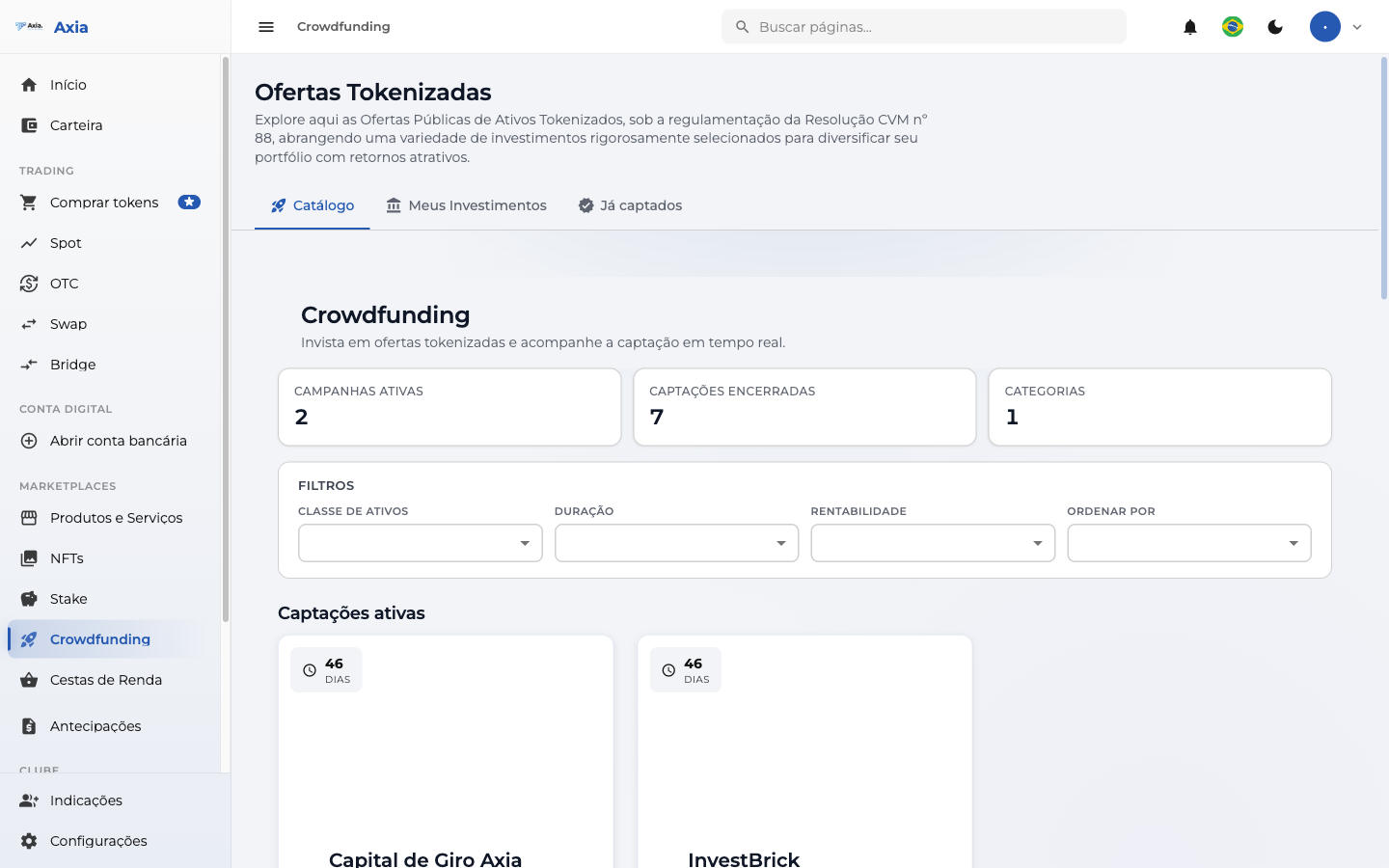Switch to the Meus Investimentos tab
Screen dimensions: 1389x868
[466, 205]
